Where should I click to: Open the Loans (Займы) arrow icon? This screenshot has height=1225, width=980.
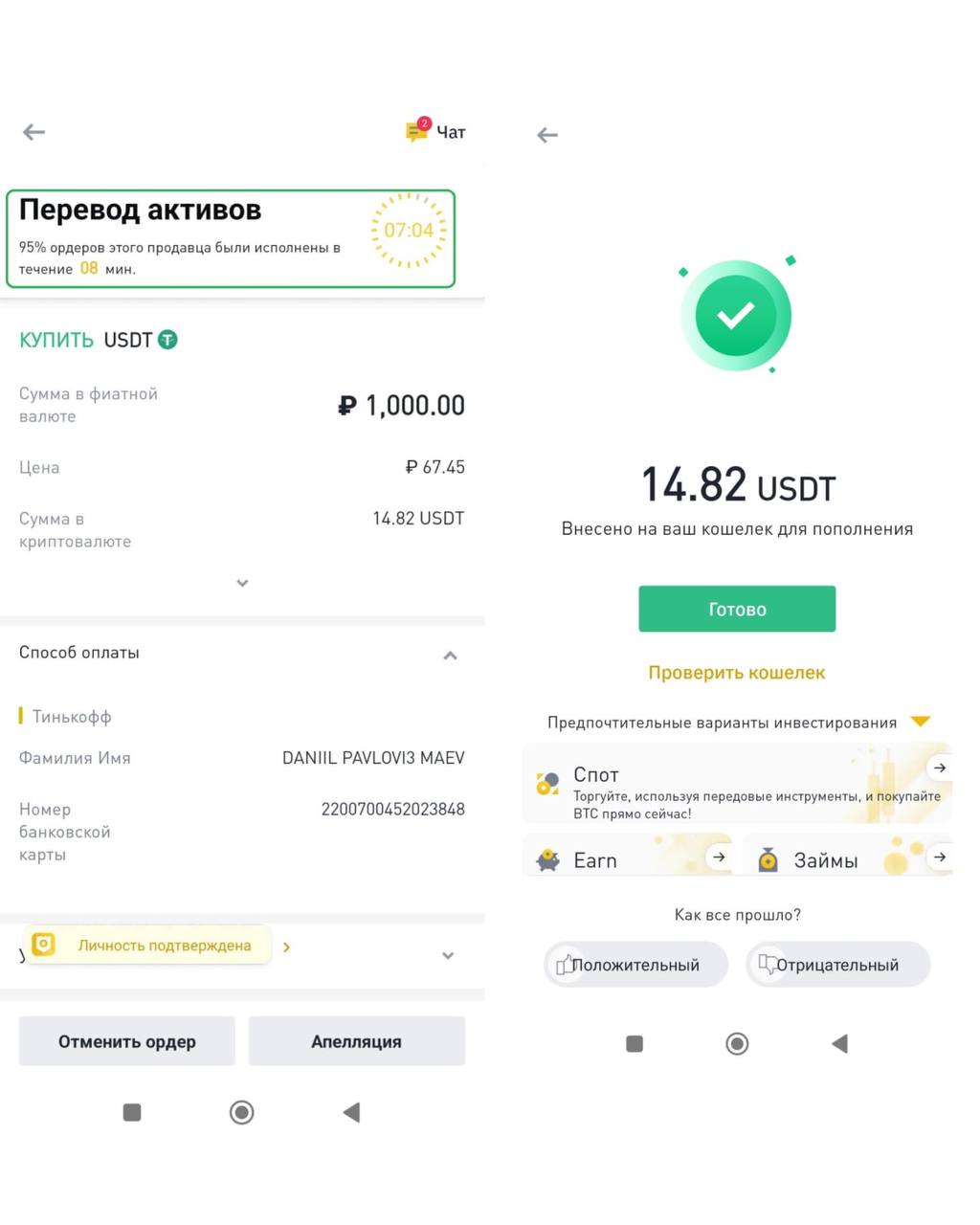940,857
